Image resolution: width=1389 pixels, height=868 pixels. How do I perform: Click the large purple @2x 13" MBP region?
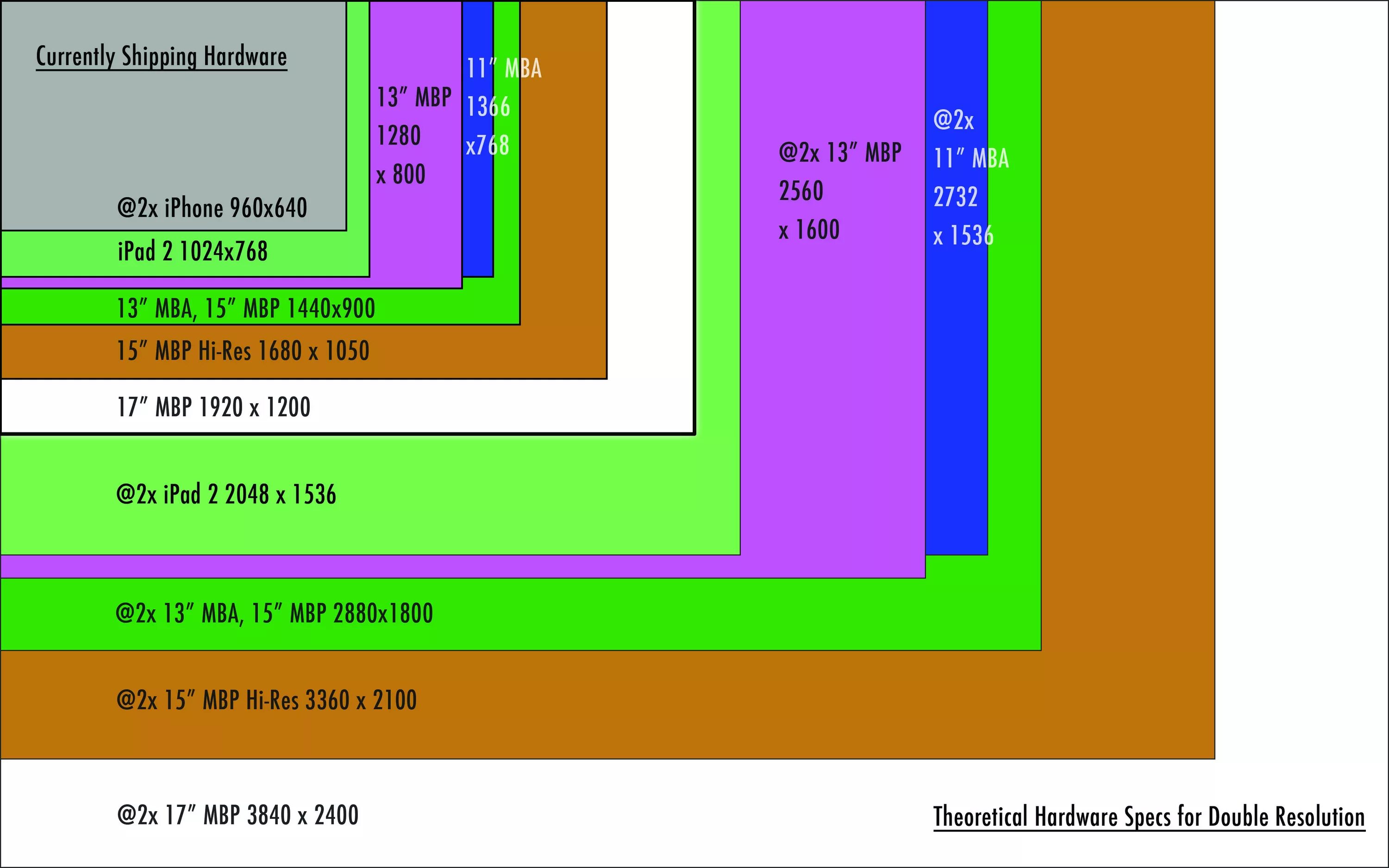coord(832,402)
